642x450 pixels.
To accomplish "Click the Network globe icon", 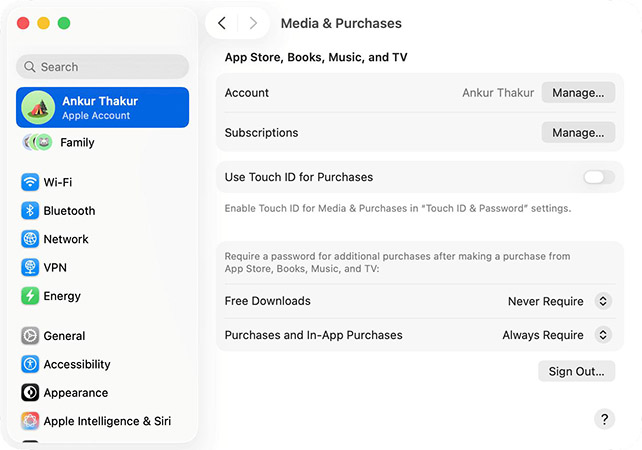I will [30, 239].
